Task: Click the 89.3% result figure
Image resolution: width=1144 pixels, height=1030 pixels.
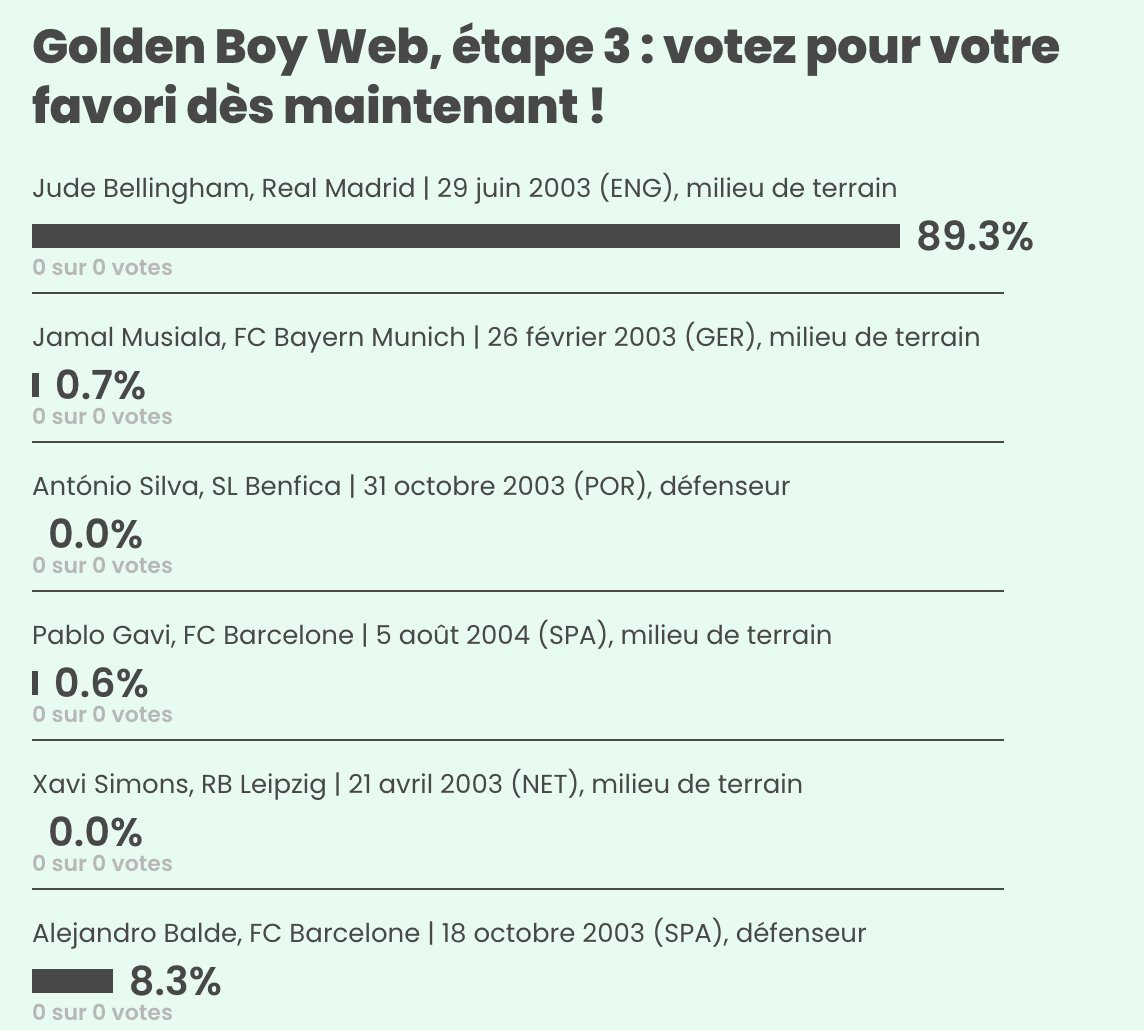Action: pos(974,237)
